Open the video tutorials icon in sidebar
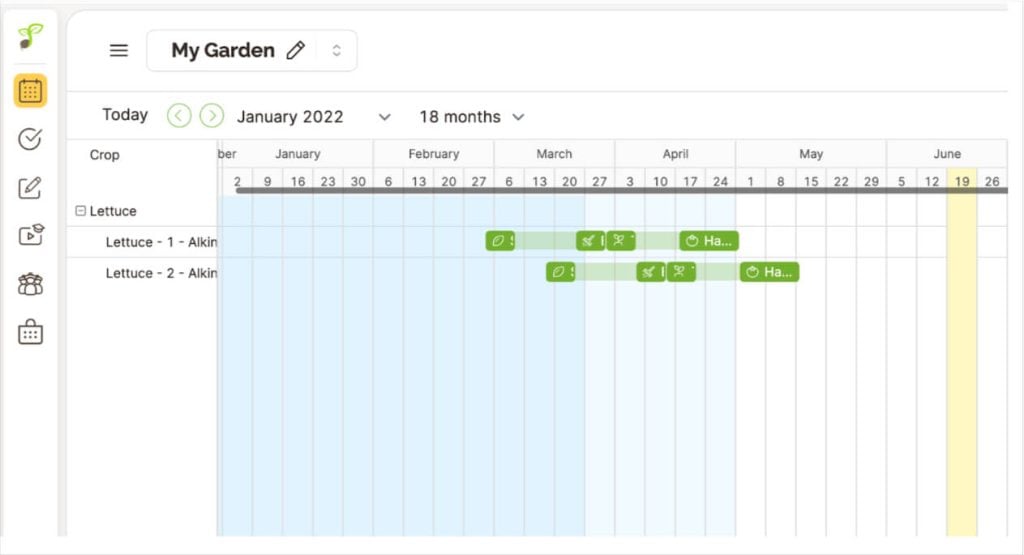The width and height of the screenshot is (1024, 555). (x=30, y=235)
